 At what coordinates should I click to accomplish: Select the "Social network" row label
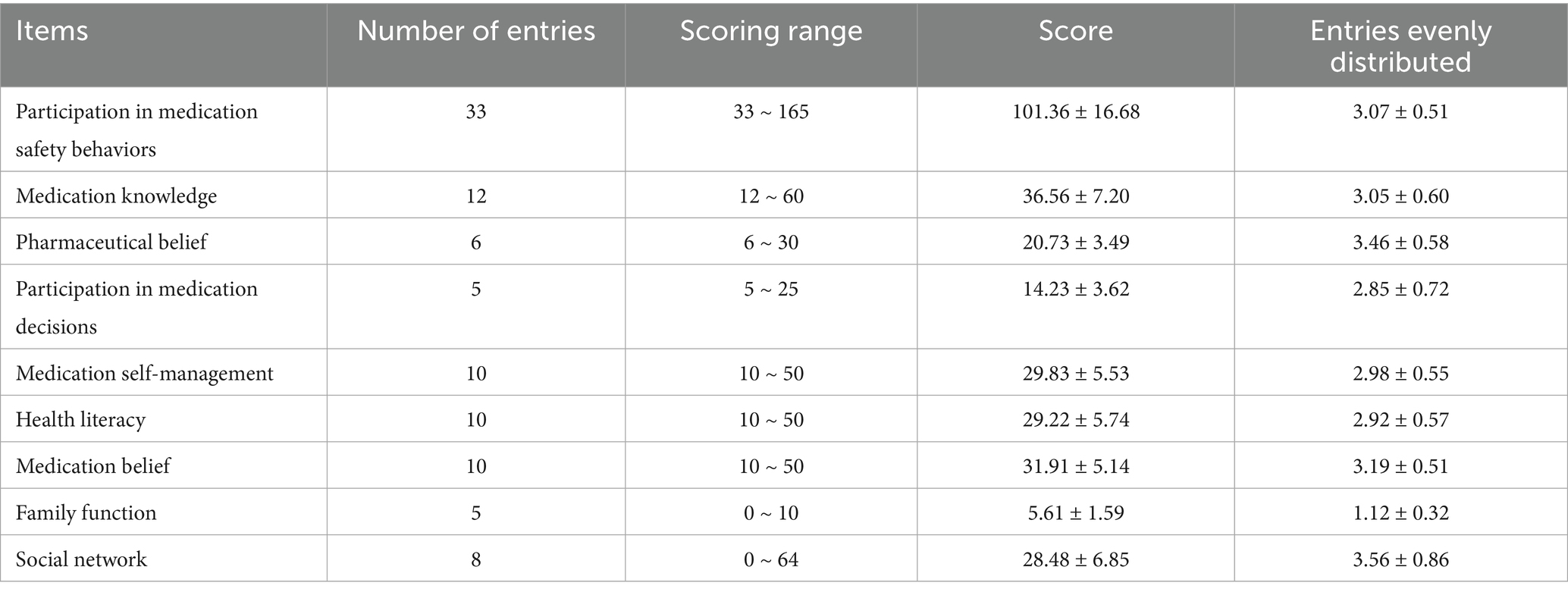pyautogui.click(x=81, y=559)
